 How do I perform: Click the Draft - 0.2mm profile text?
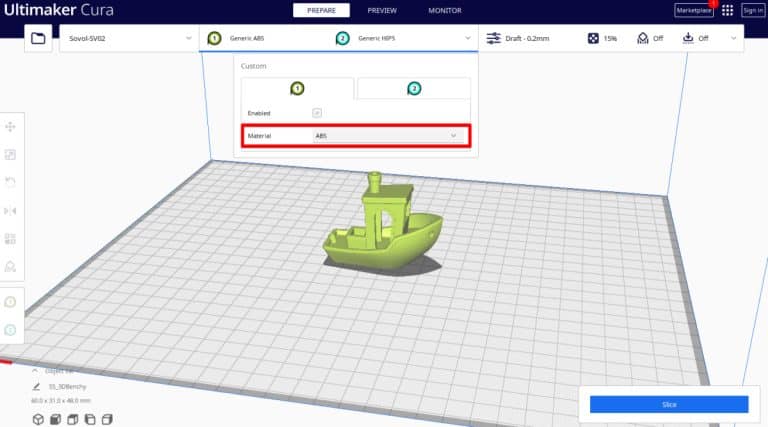(x=527, y=38)
